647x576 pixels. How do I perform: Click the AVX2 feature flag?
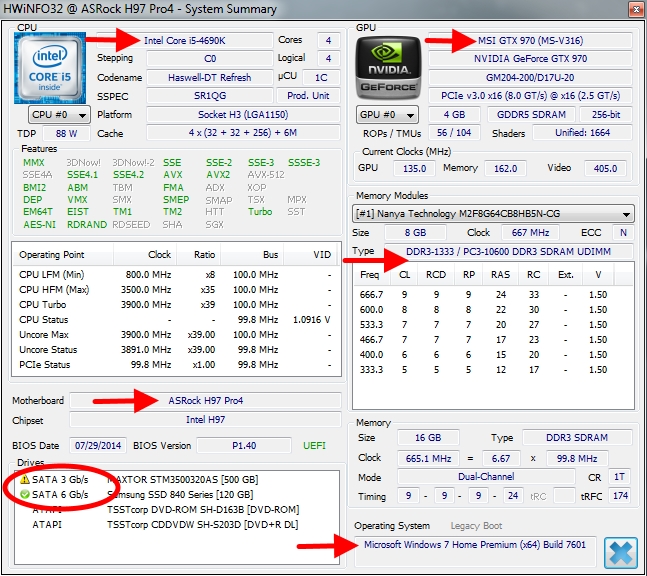click(x=218, y=175)
